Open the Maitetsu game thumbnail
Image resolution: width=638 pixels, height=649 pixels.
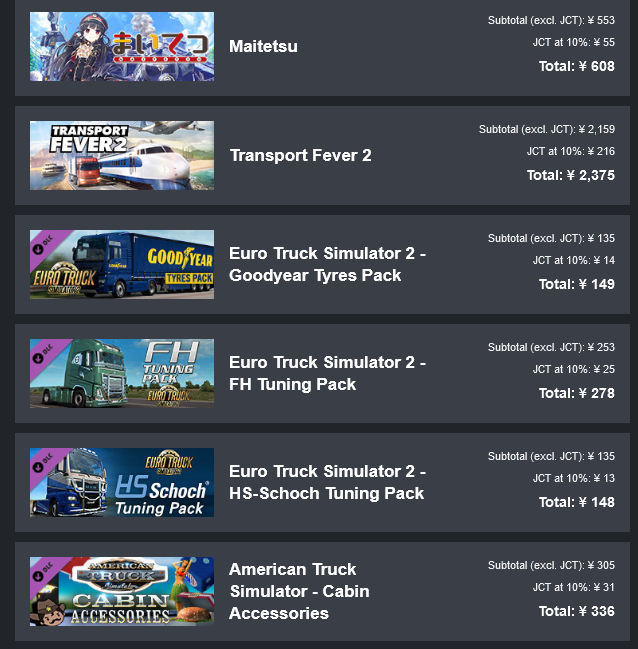(x=122, y=46)
